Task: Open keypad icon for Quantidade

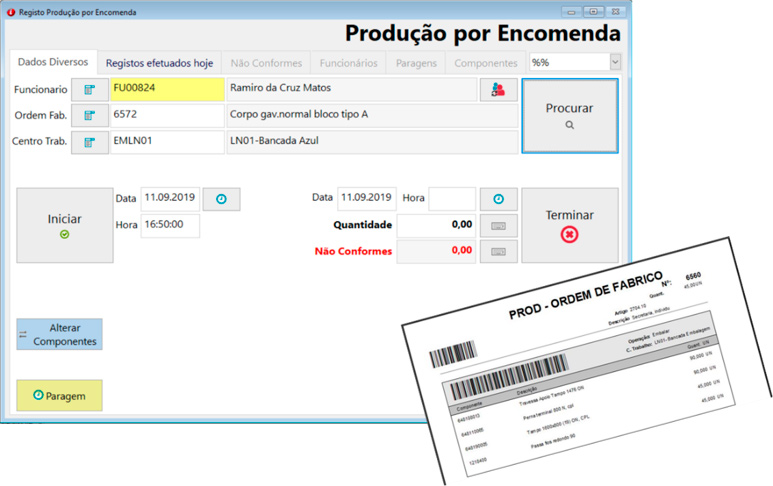Action: click(498, 225)
